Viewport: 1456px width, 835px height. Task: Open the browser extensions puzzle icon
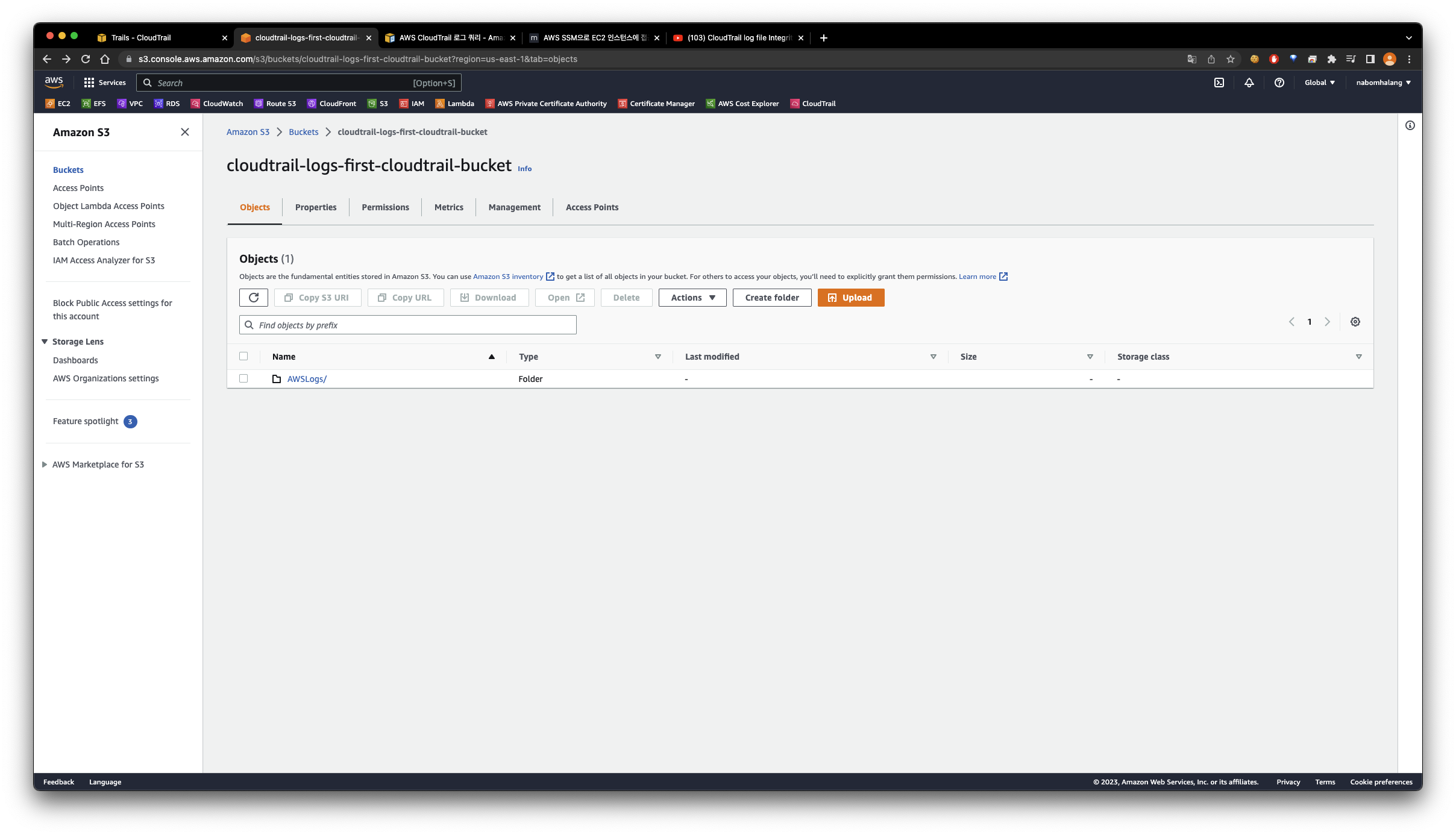tap(1332, 59)
